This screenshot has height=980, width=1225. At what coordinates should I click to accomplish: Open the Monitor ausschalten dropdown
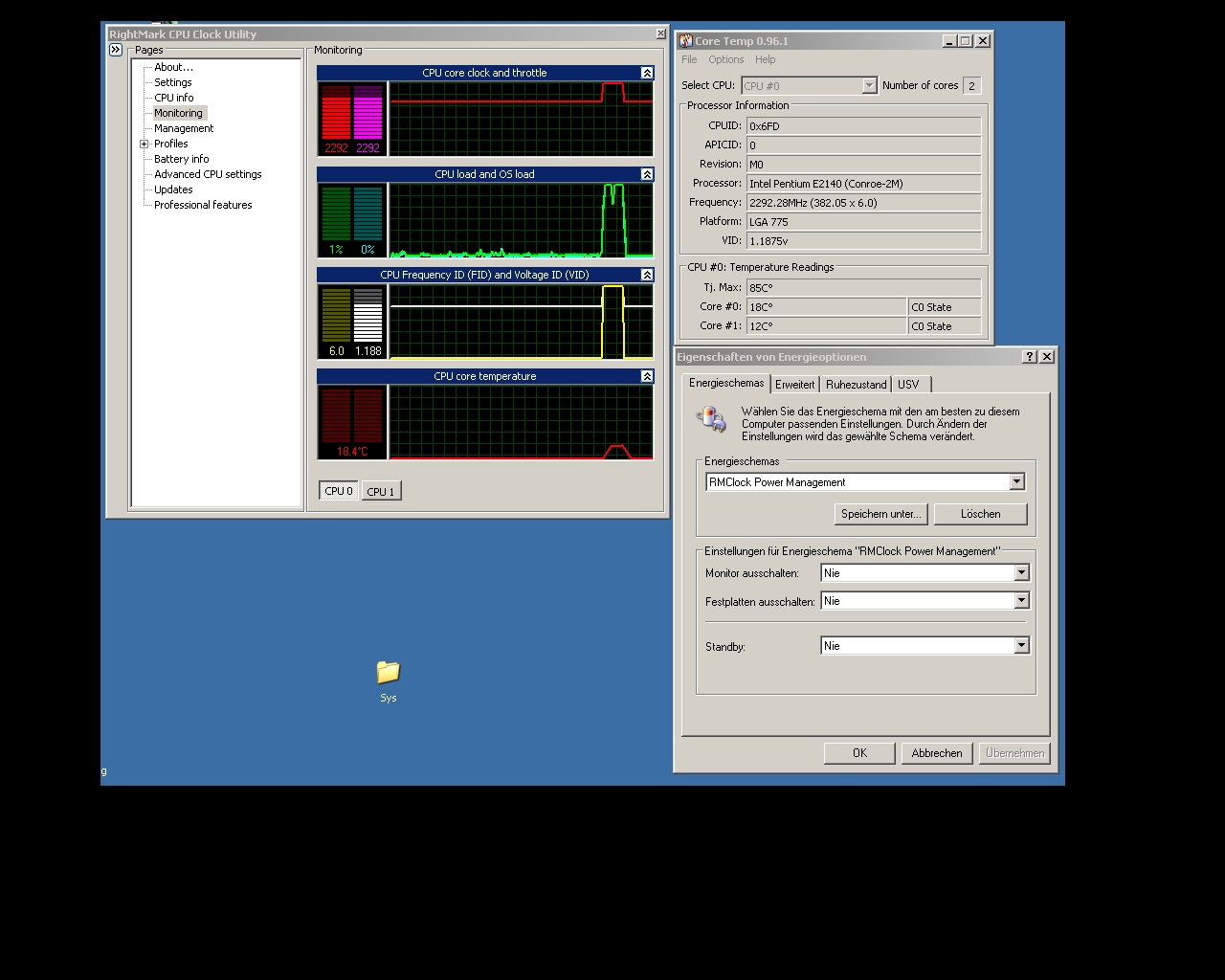[1021, 573]
